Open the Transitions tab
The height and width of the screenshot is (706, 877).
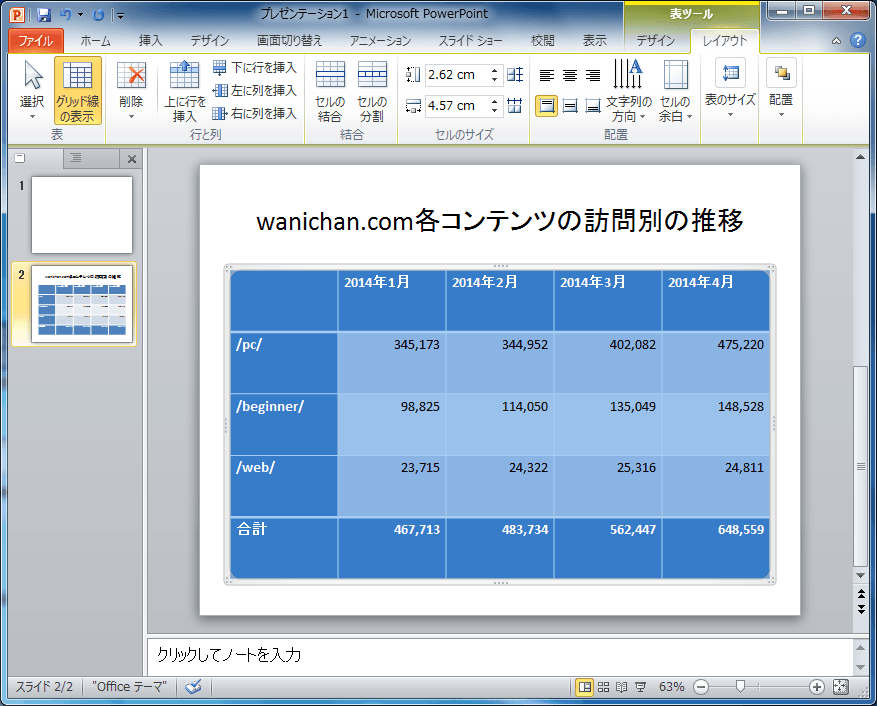[289, 41]
